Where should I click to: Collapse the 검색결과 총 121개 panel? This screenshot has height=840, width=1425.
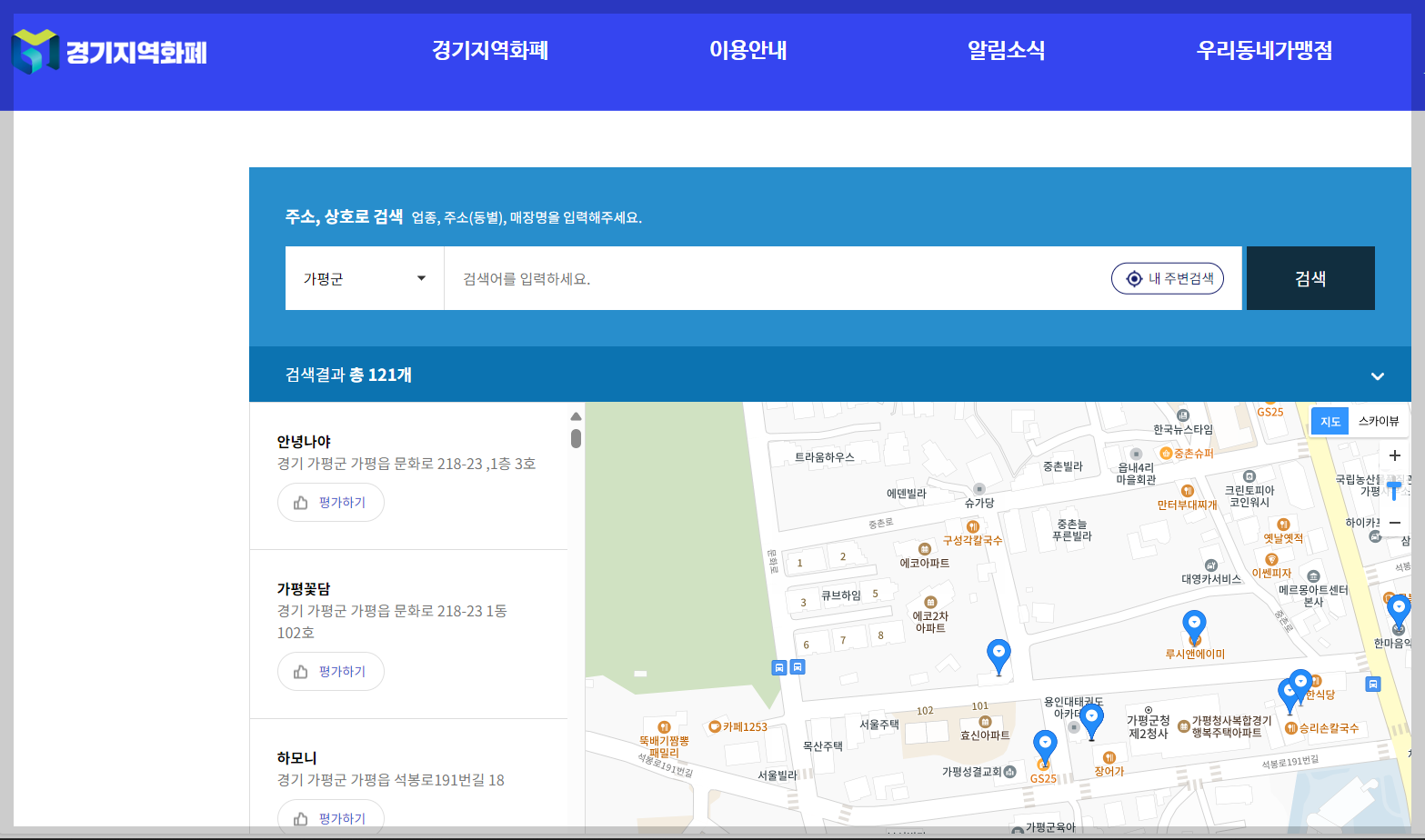pyautogui.click(x=1376, y=375)
